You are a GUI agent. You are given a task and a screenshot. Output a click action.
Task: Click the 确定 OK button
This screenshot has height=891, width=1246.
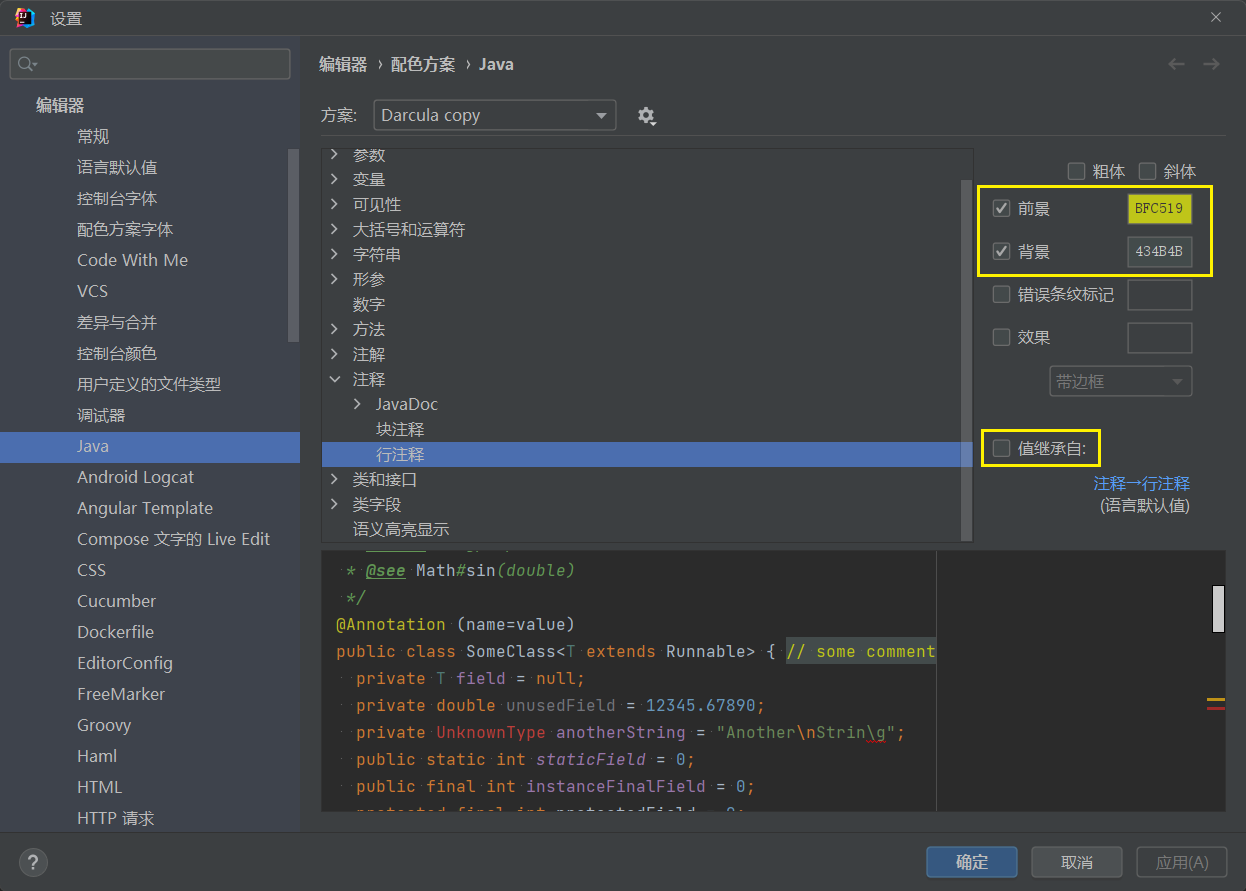[x=971, y=862]
